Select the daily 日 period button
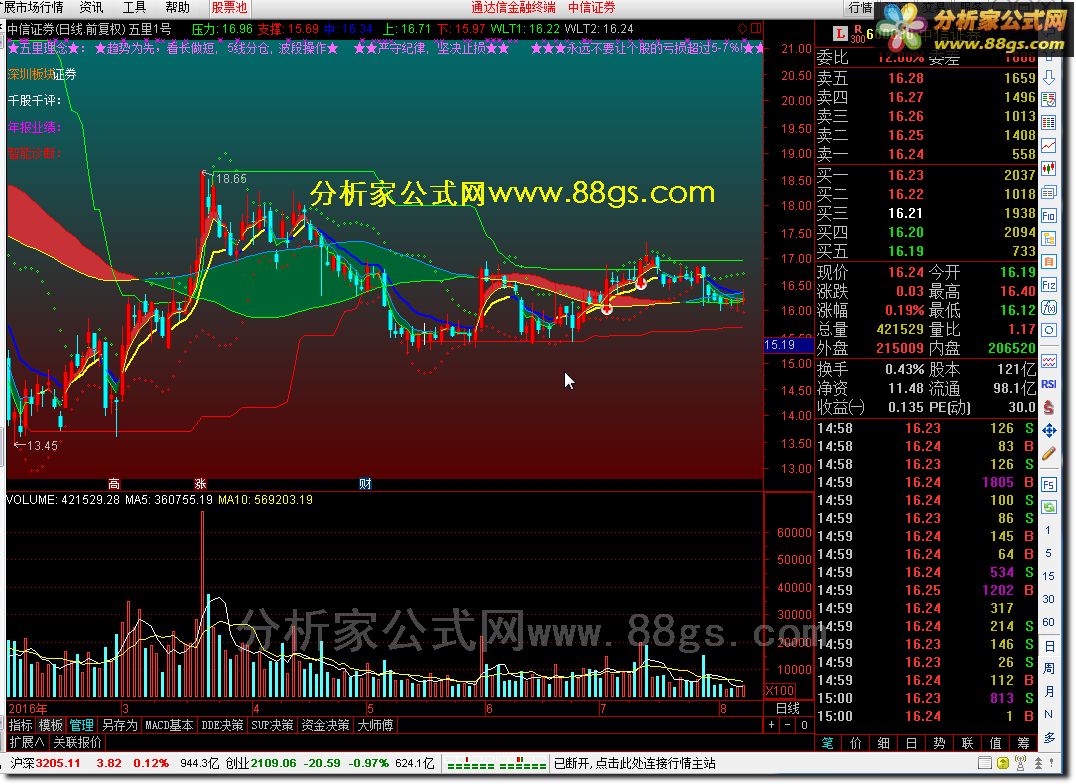 [x=1049, y=646]
